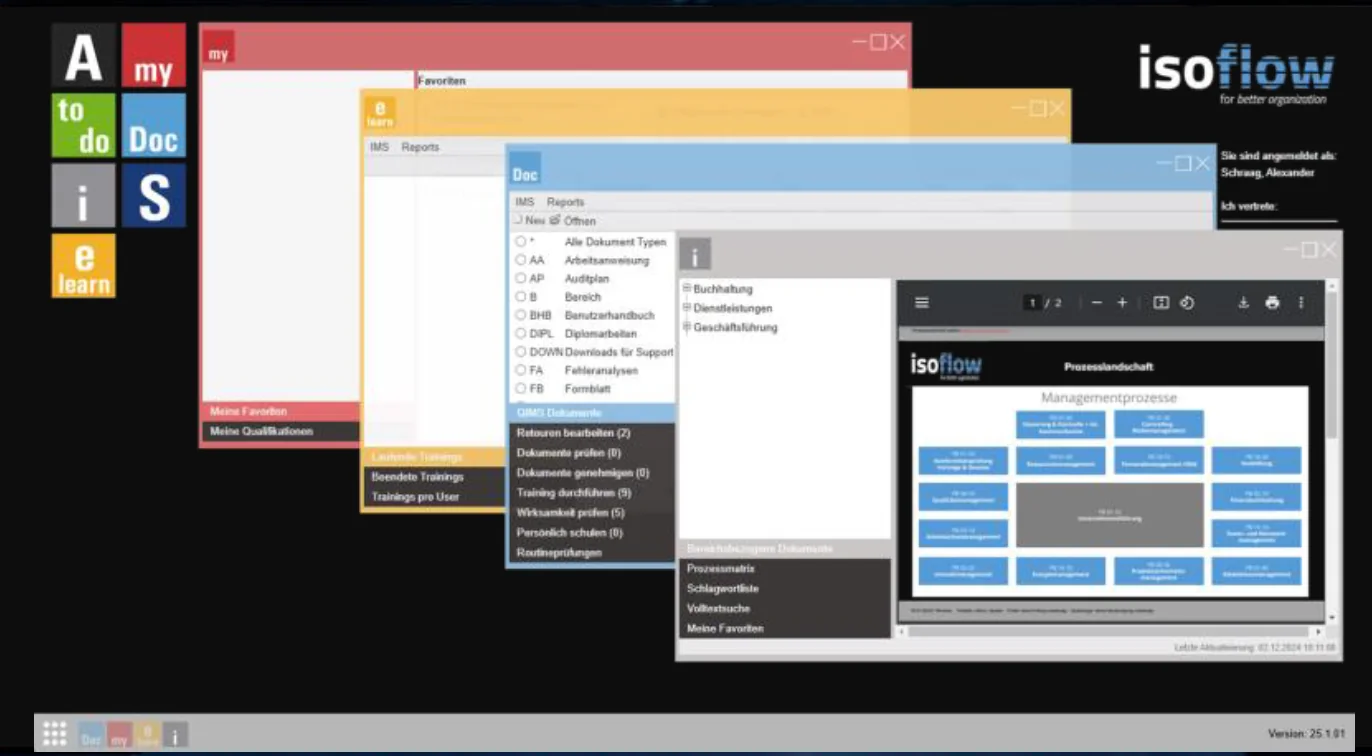The height and width of the screenshot is (756, 1372).
Task: Click the PDF vertical scrollbar thumb
Action: pos(1331,365)
